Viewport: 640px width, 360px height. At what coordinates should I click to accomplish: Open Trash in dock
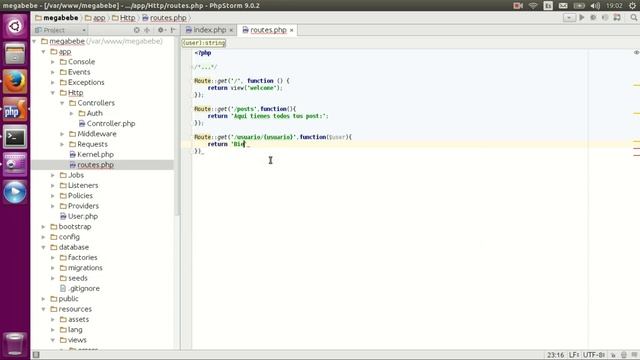pos(15,344)
